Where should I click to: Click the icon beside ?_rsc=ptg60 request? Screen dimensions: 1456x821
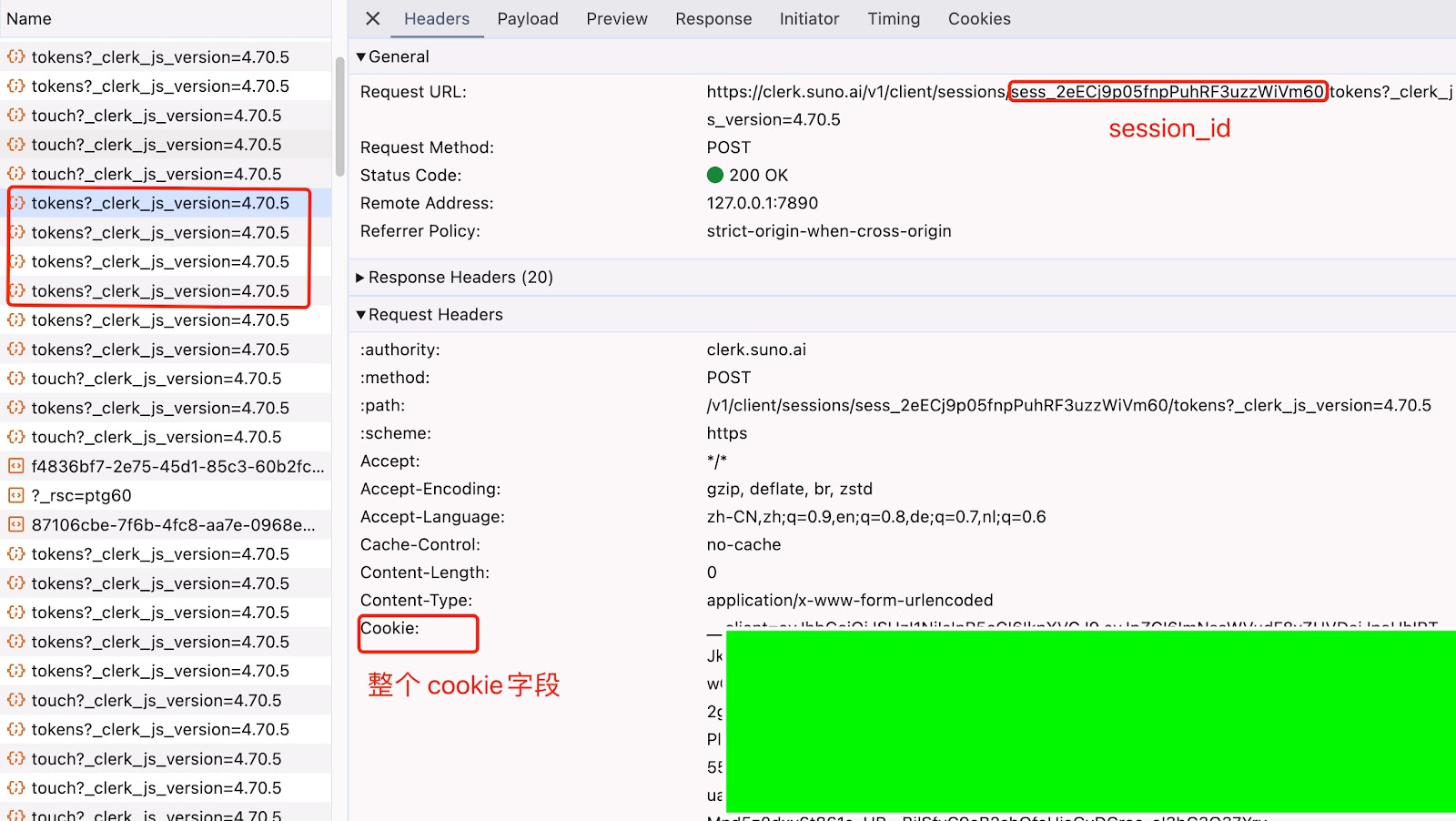point(15,495)
